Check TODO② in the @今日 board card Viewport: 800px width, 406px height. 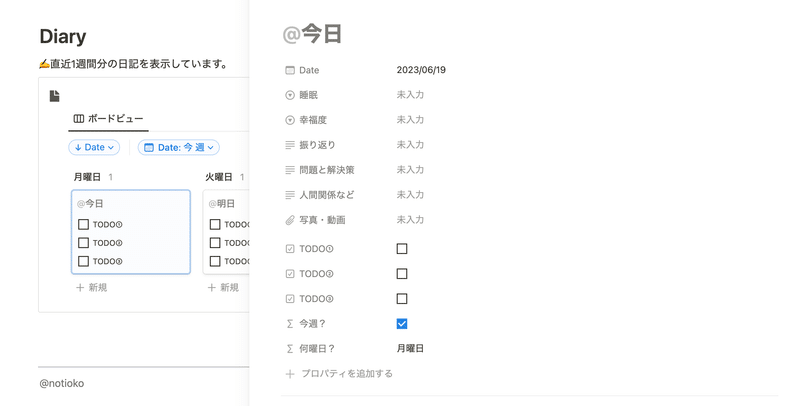click(x=84, y=243)
